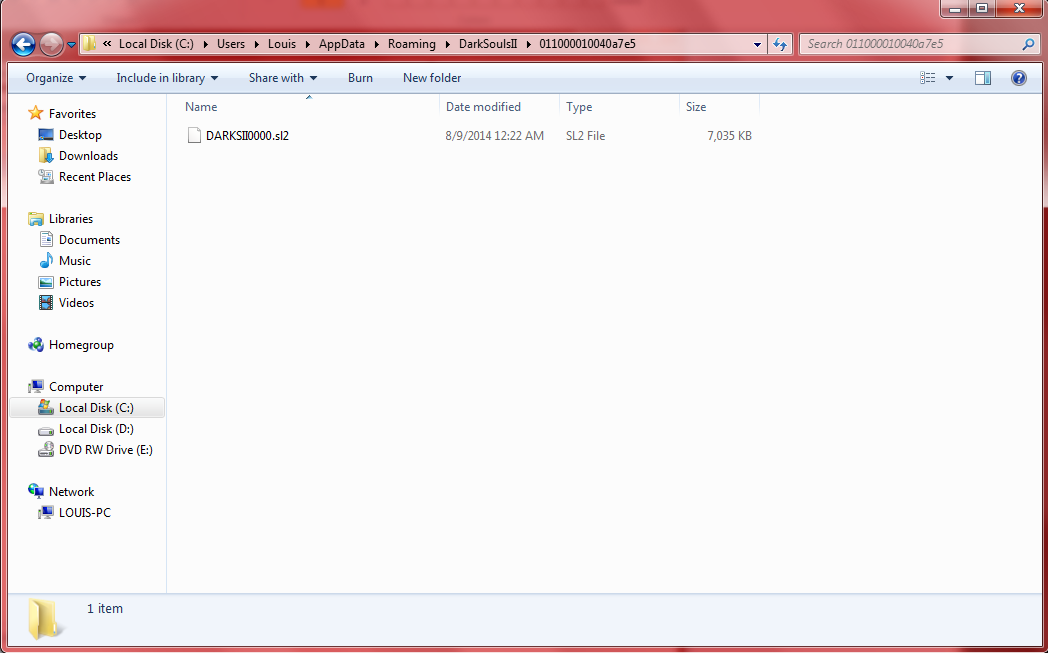Click the DARKSII0000.sl2 file icon
The height and width of the screenshot is (653, 1048).
(x=194, y=136)
